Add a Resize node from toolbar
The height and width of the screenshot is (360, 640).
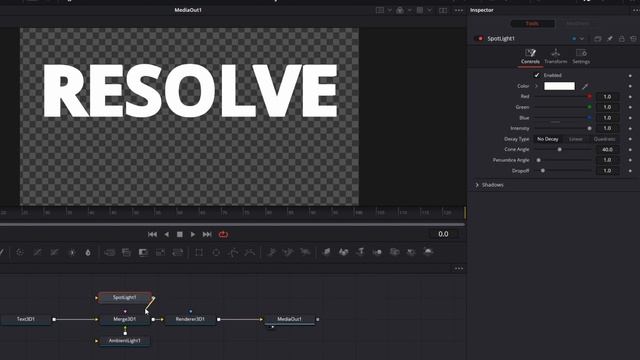click(160, 253)
